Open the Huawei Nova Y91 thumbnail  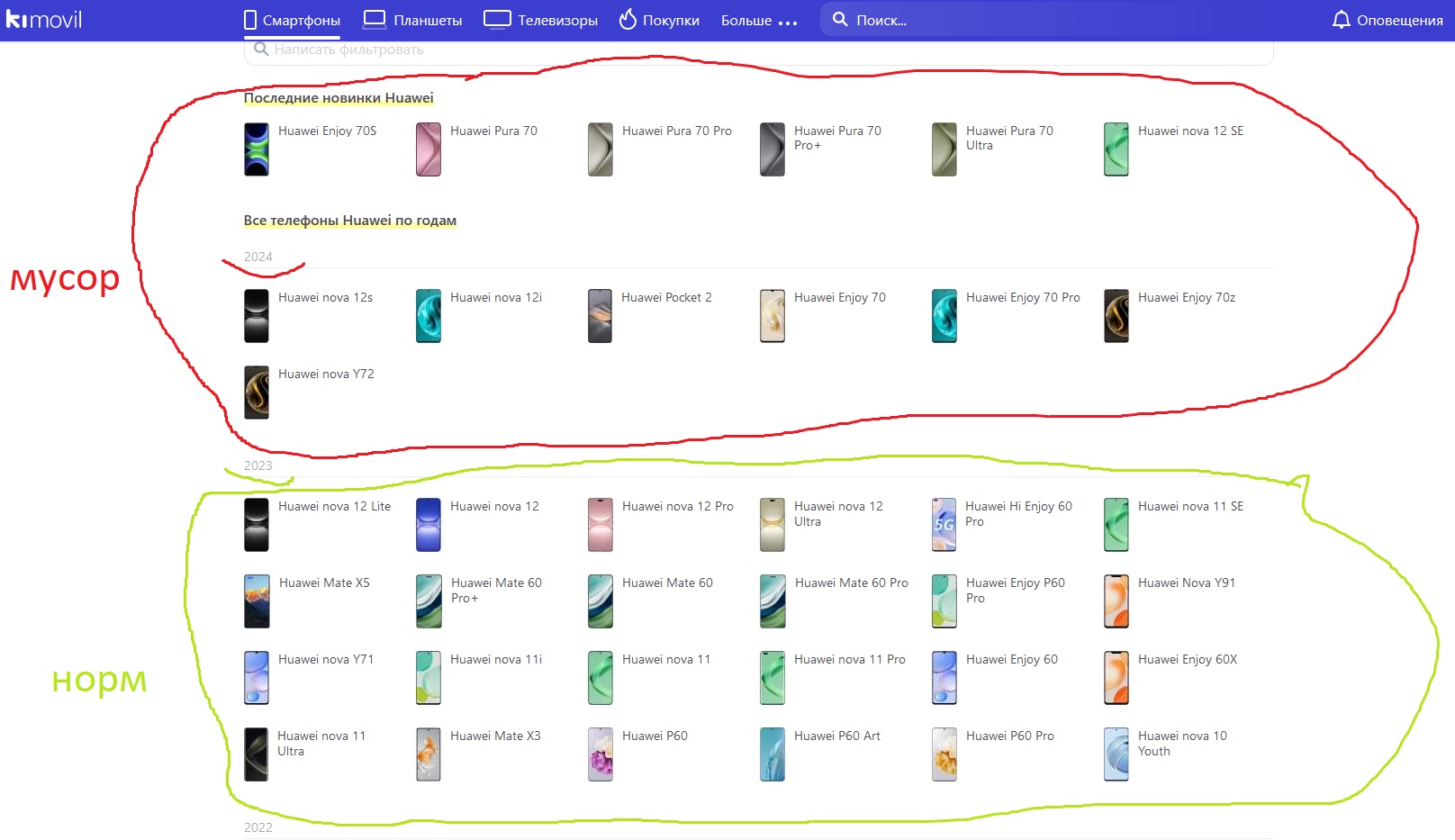[1116, 601]
